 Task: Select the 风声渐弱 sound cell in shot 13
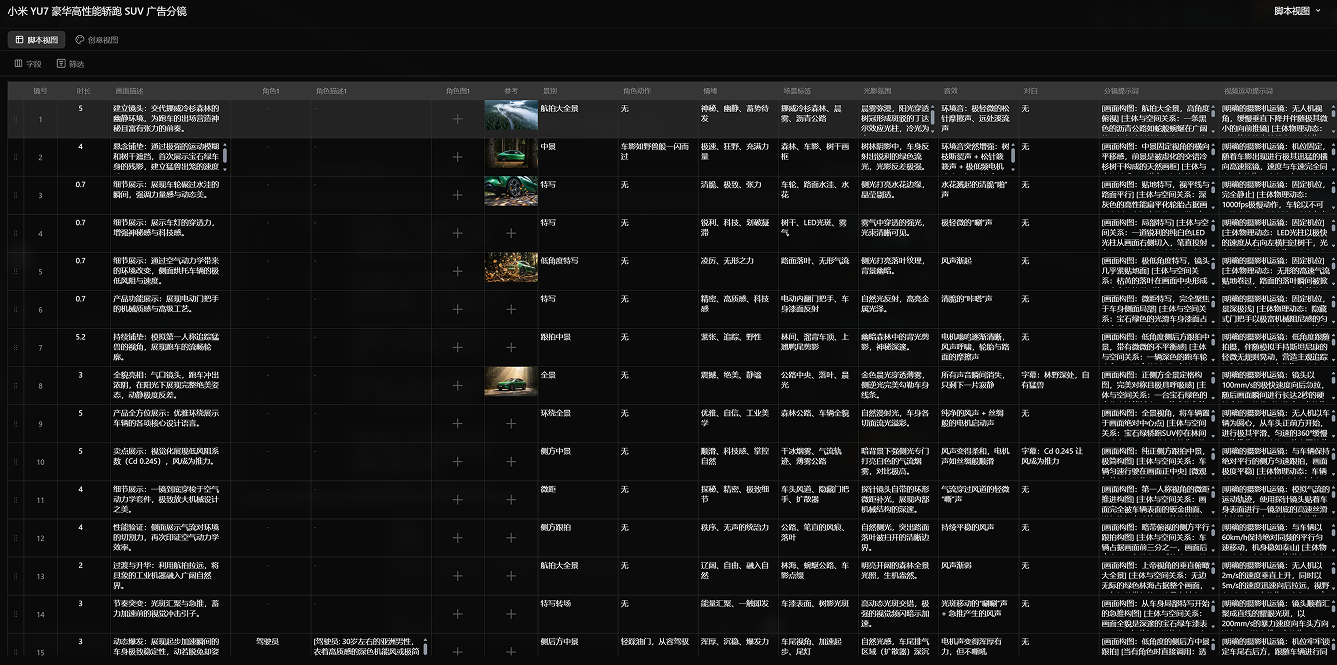point(978,575)
